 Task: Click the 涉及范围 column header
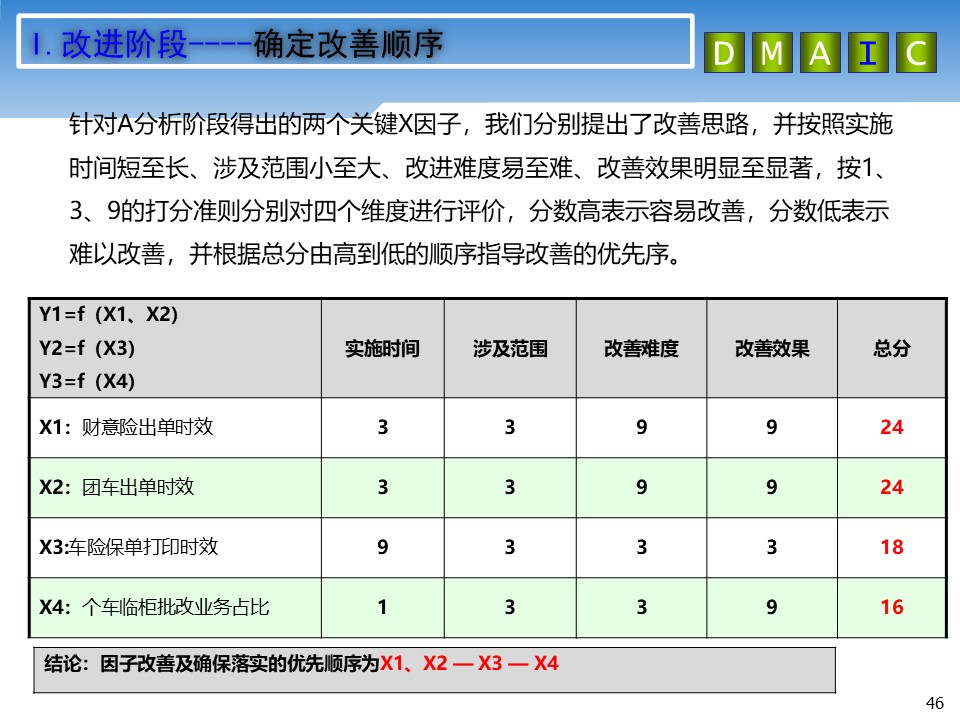[510, 348]
